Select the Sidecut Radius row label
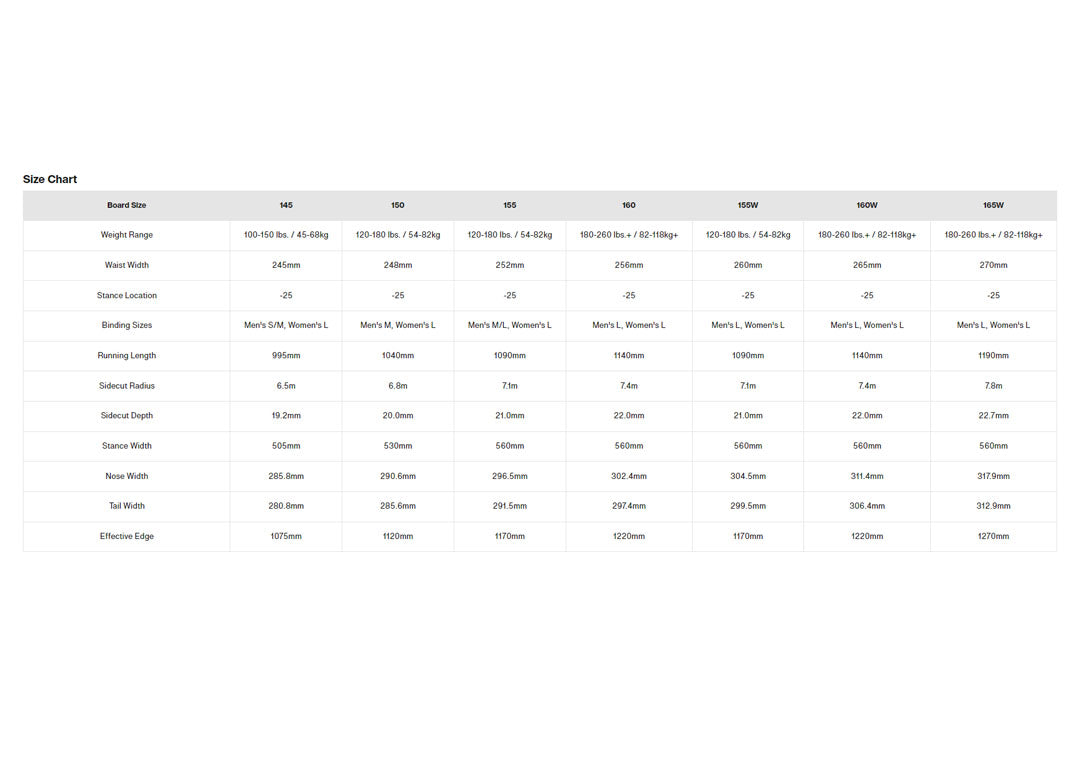Viewport: 1080px width, 772px height. click(127, 385)
